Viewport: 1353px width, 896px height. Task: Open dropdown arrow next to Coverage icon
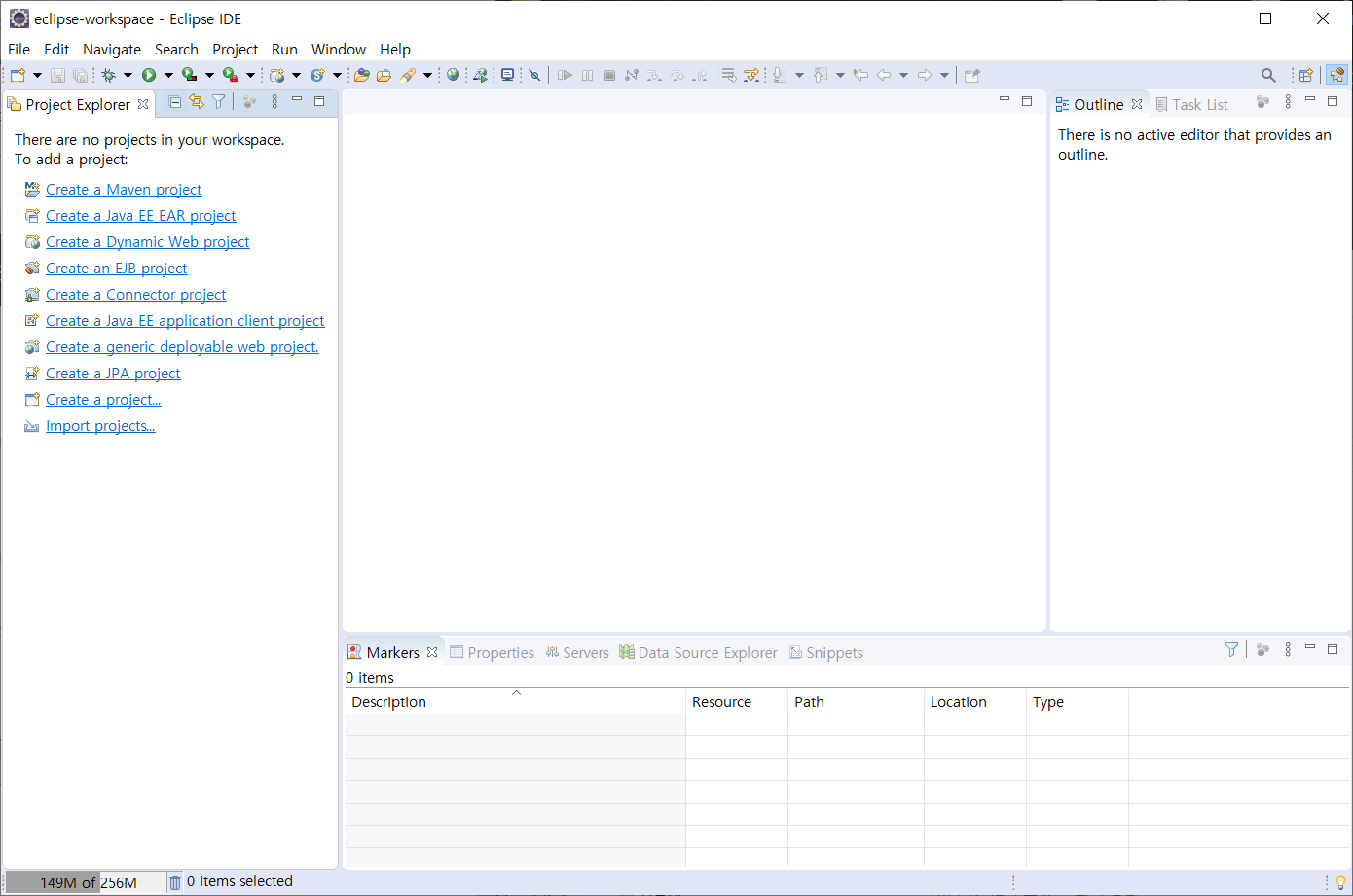pos(209,75)
